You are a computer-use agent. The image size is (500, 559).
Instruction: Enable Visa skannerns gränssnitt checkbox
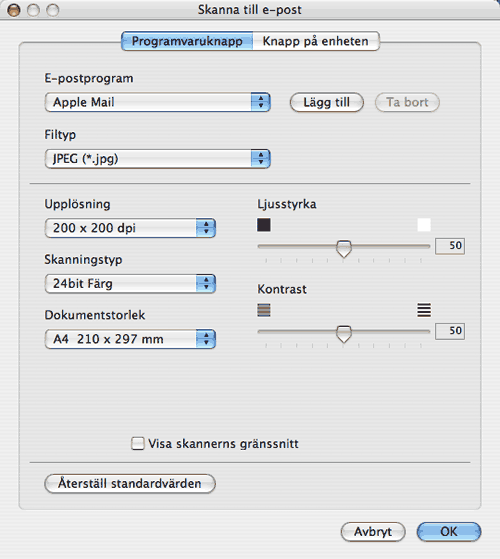pyautogui.click(x=138, y=443)
